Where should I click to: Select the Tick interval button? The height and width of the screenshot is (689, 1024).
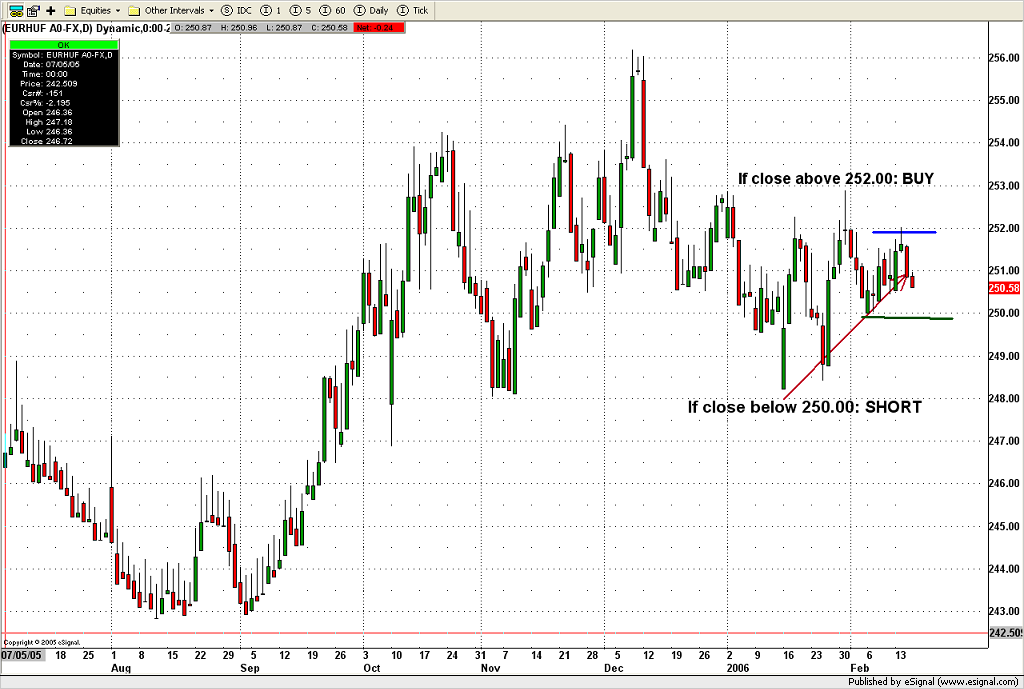(414, 10)
